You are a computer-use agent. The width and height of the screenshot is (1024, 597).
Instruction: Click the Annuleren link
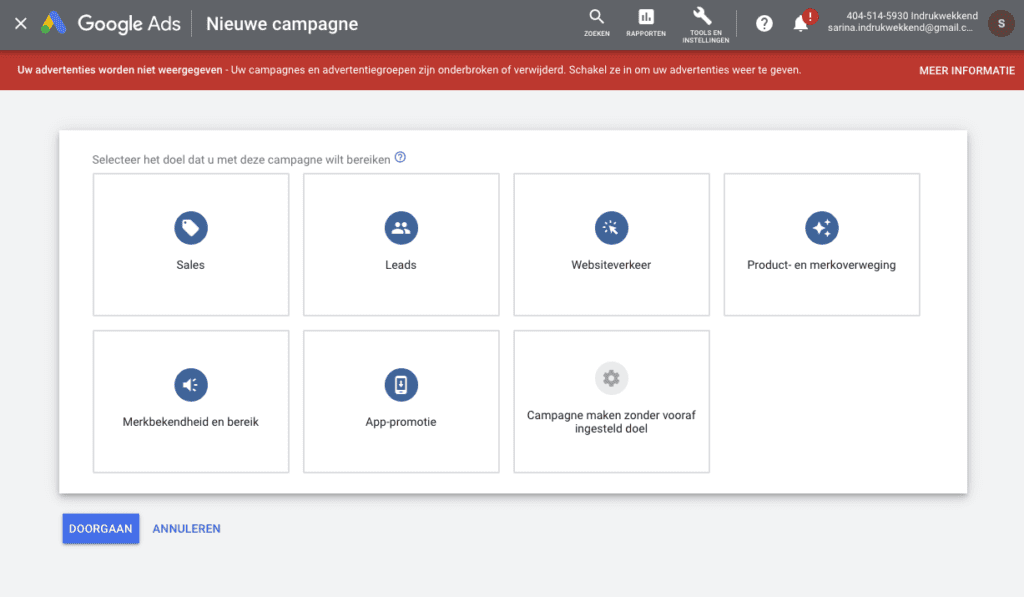coord(186,529)
